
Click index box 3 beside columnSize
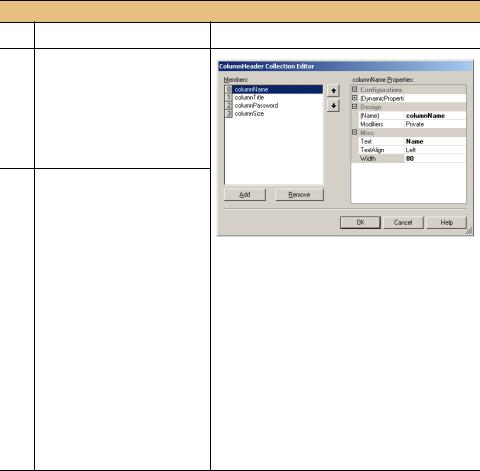point(228,114)
